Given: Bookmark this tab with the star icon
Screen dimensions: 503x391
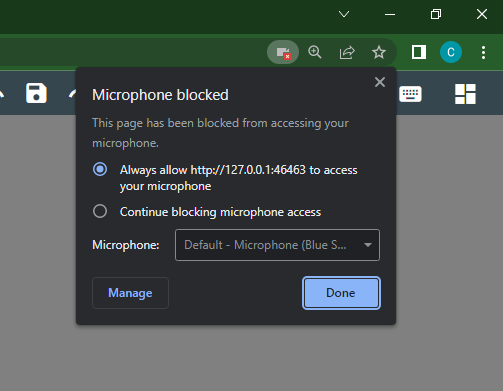Looking at the screenshot, I should click(x=379, y=52).
